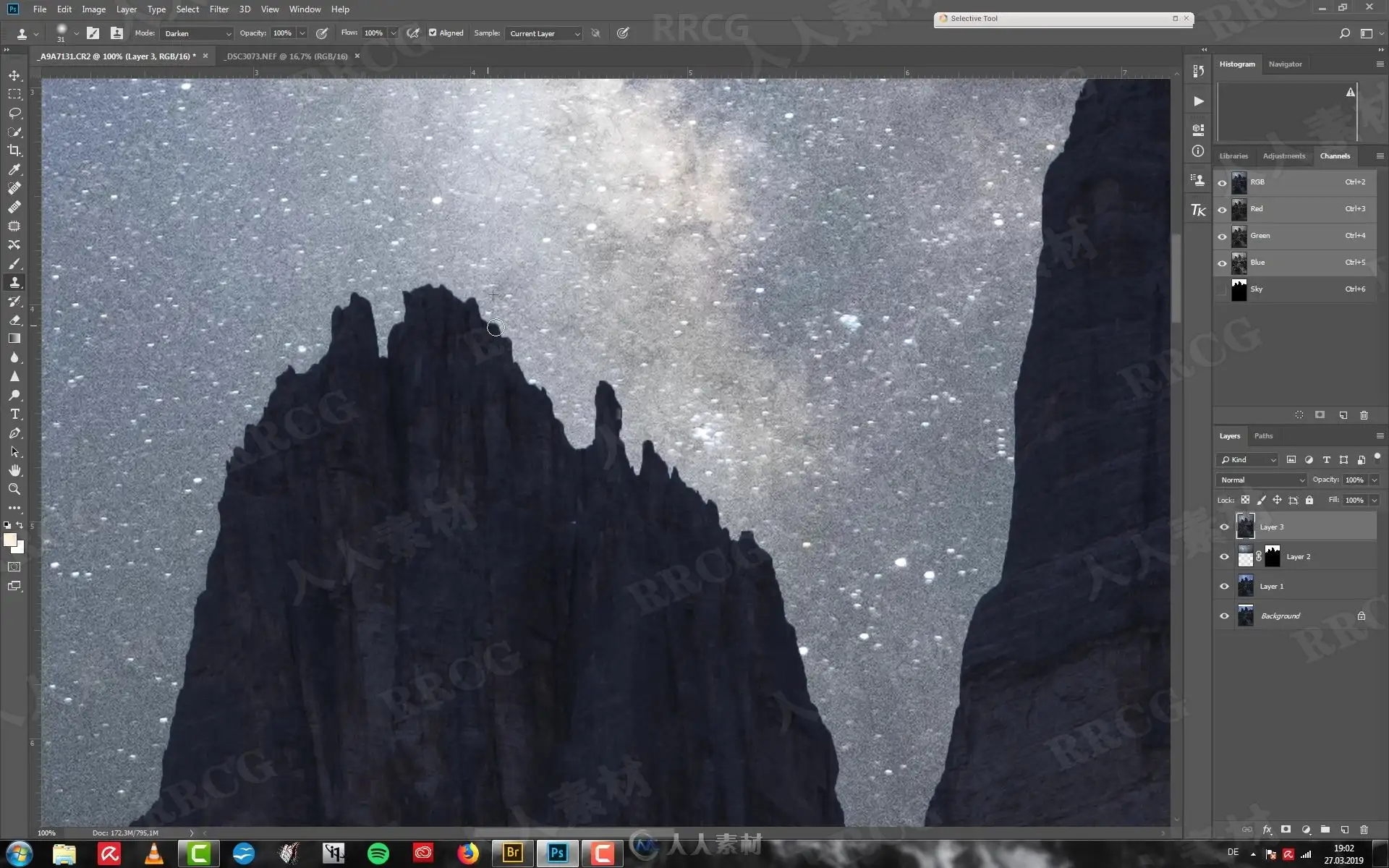Switch to the Adjustments tab
The height and width of the screenshot is (868, 1389).
(1283, 156)
